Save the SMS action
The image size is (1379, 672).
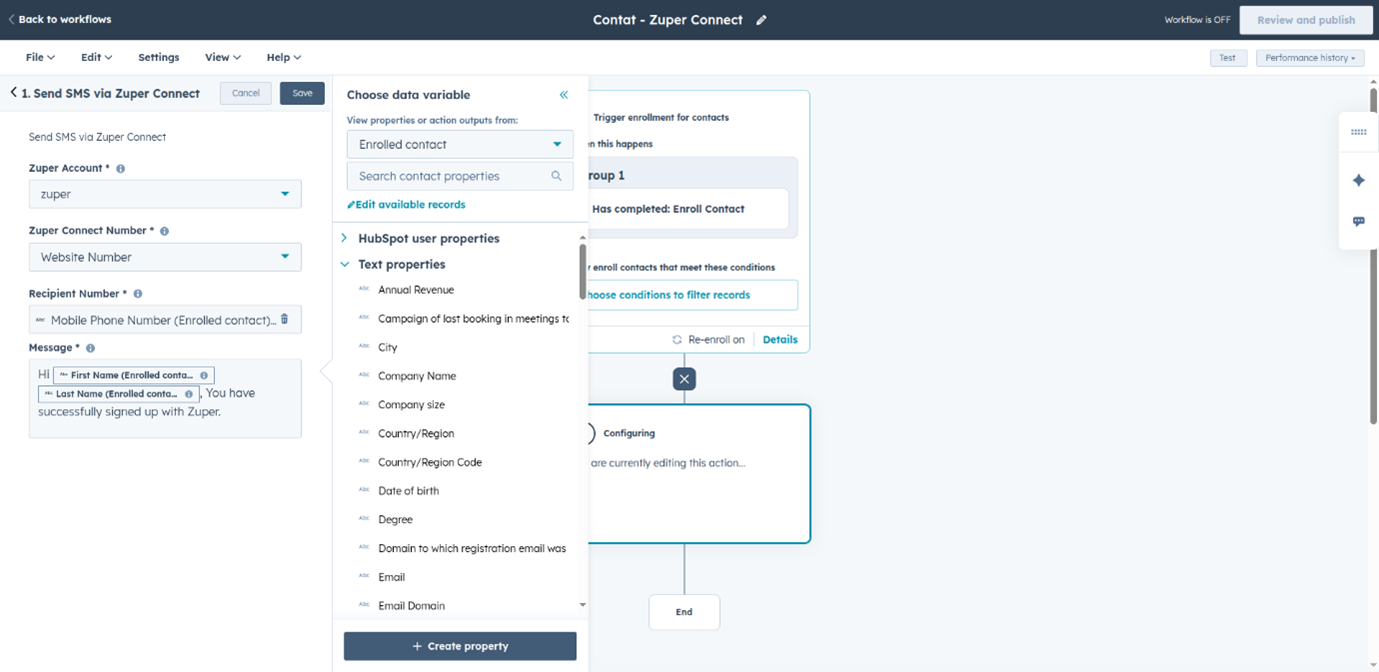[302, 93]
